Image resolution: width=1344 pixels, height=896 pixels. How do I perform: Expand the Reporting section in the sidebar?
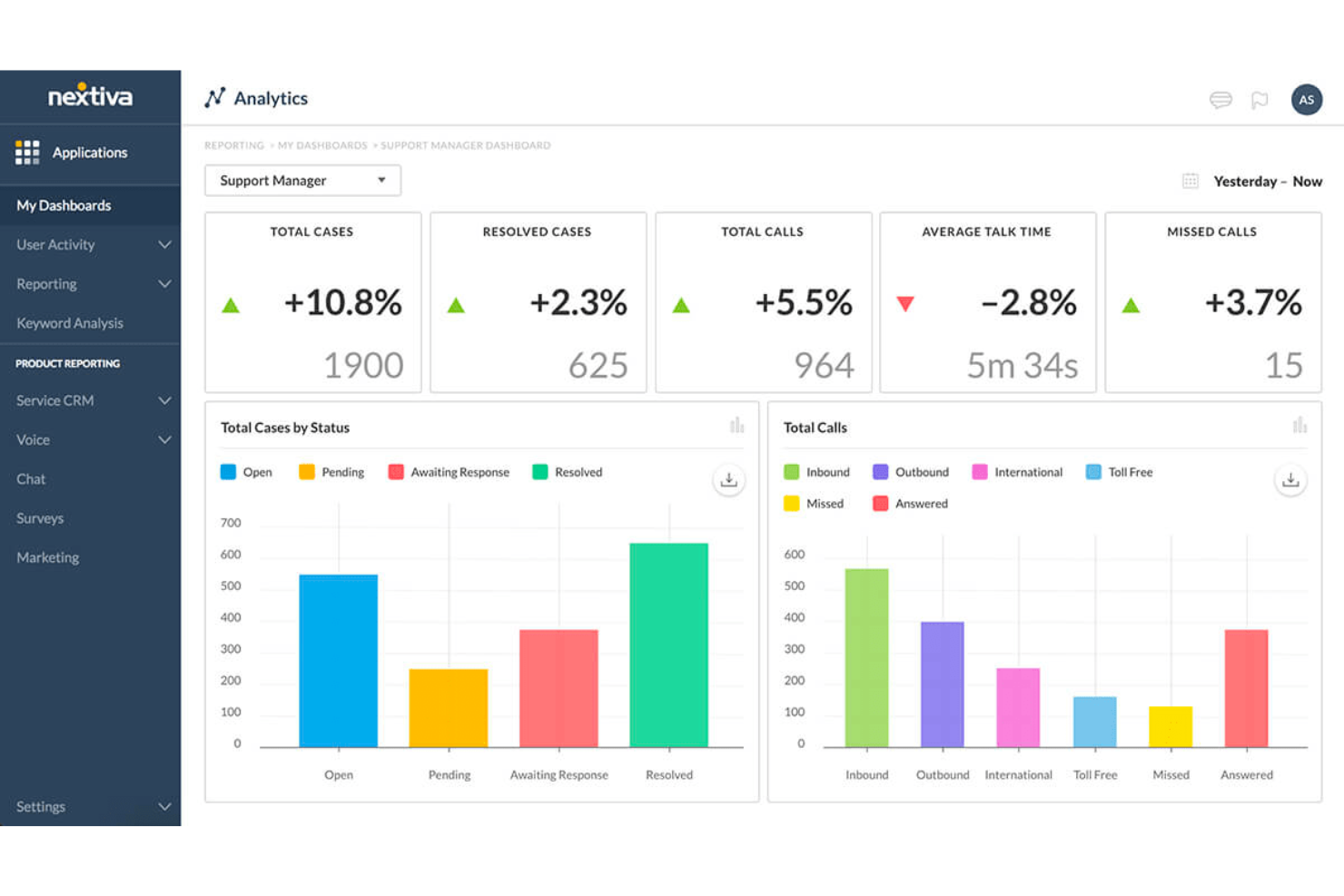click(x=91, y=283)
